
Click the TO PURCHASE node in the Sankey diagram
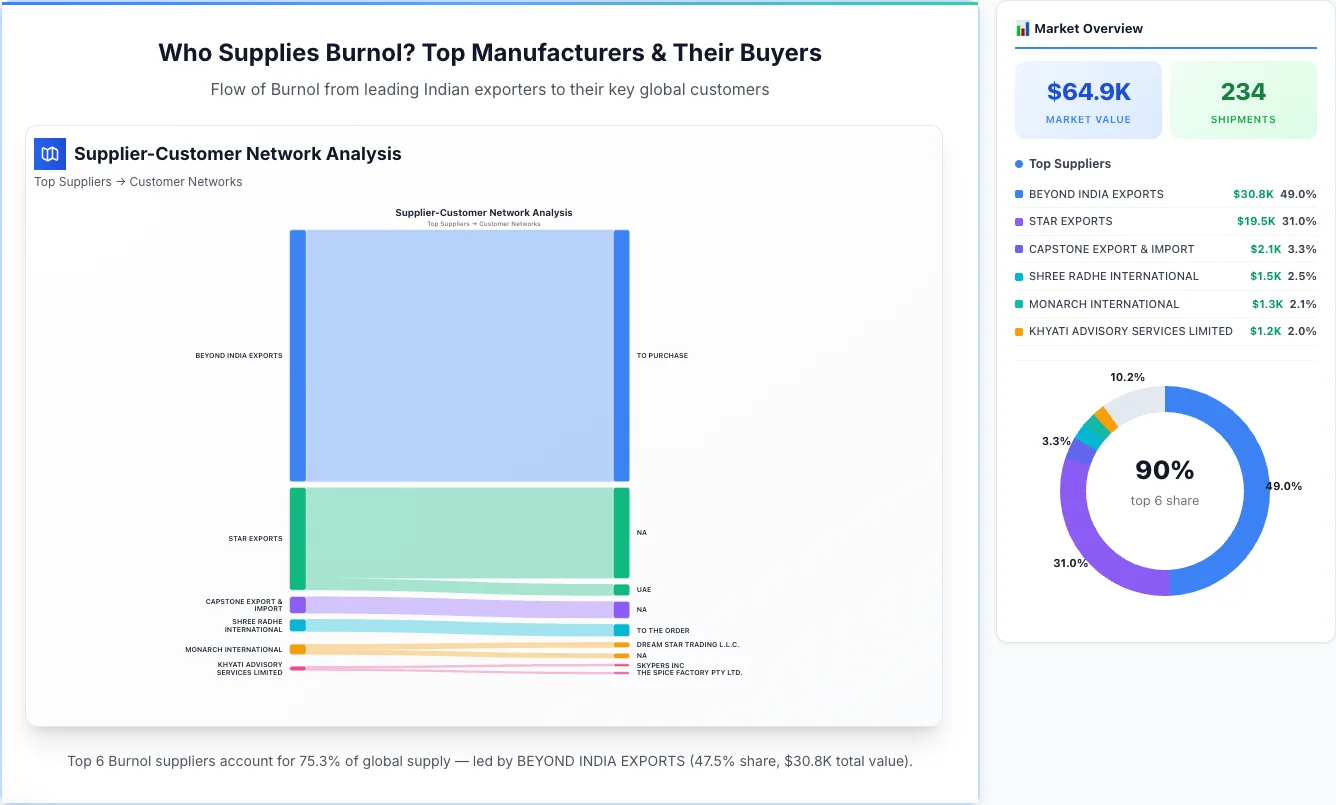coord(623,355)
